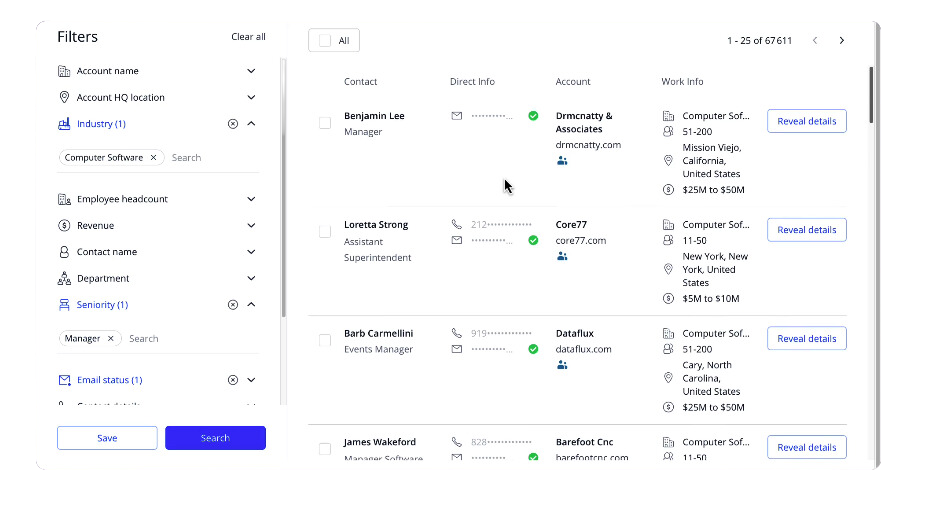Screen dimensions: 931x527
Task: Remove the Manager seniority chip
Action: [x=110, y=339]
